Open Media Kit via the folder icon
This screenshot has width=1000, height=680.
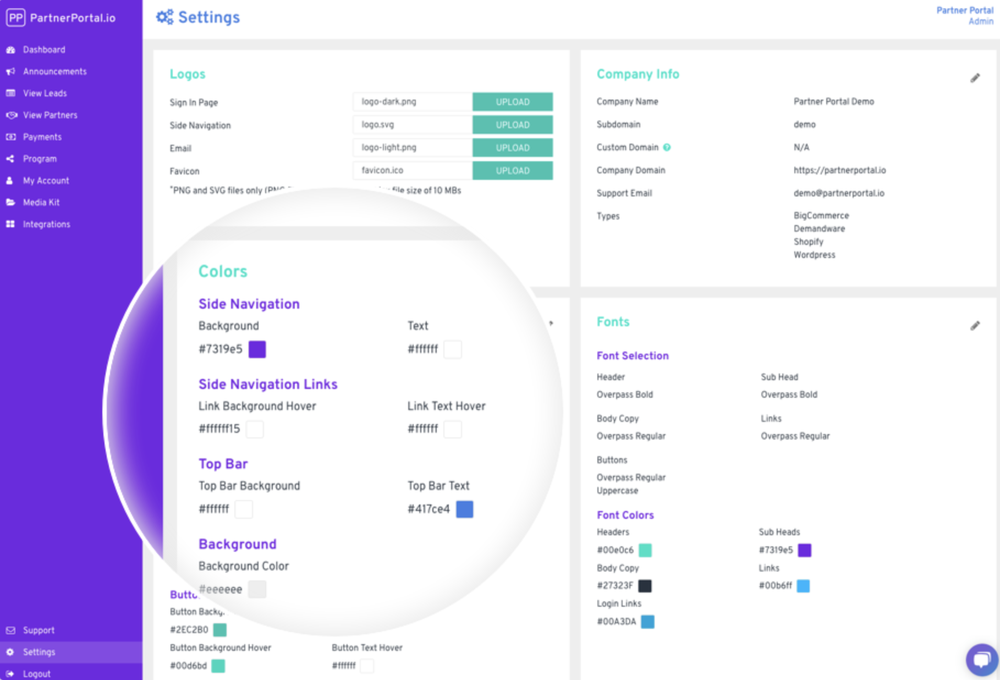[12, 202]
